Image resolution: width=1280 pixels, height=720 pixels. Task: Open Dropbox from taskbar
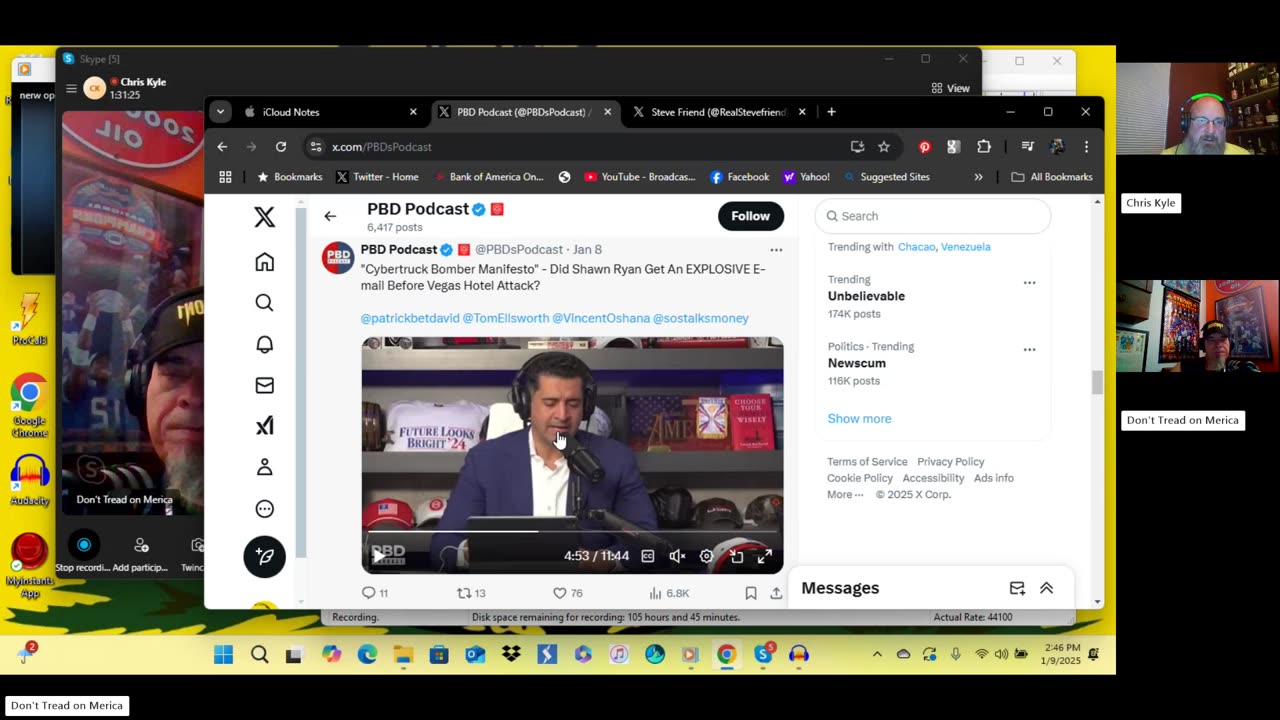click(511, 655)
